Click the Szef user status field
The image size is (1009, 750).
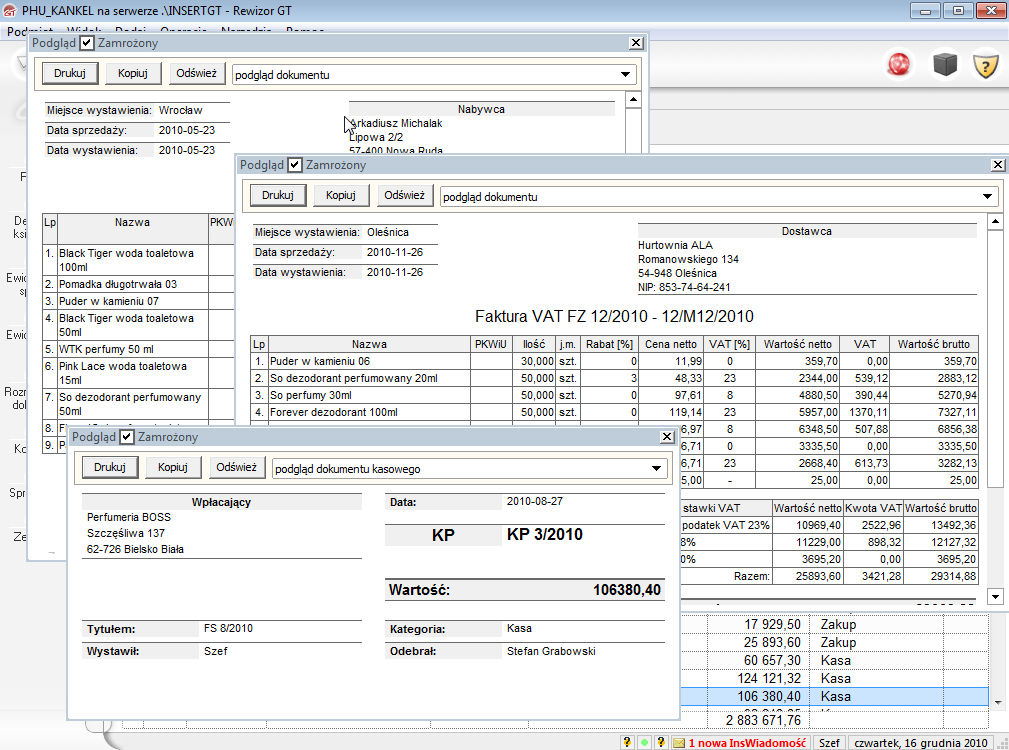coord(829,743)
